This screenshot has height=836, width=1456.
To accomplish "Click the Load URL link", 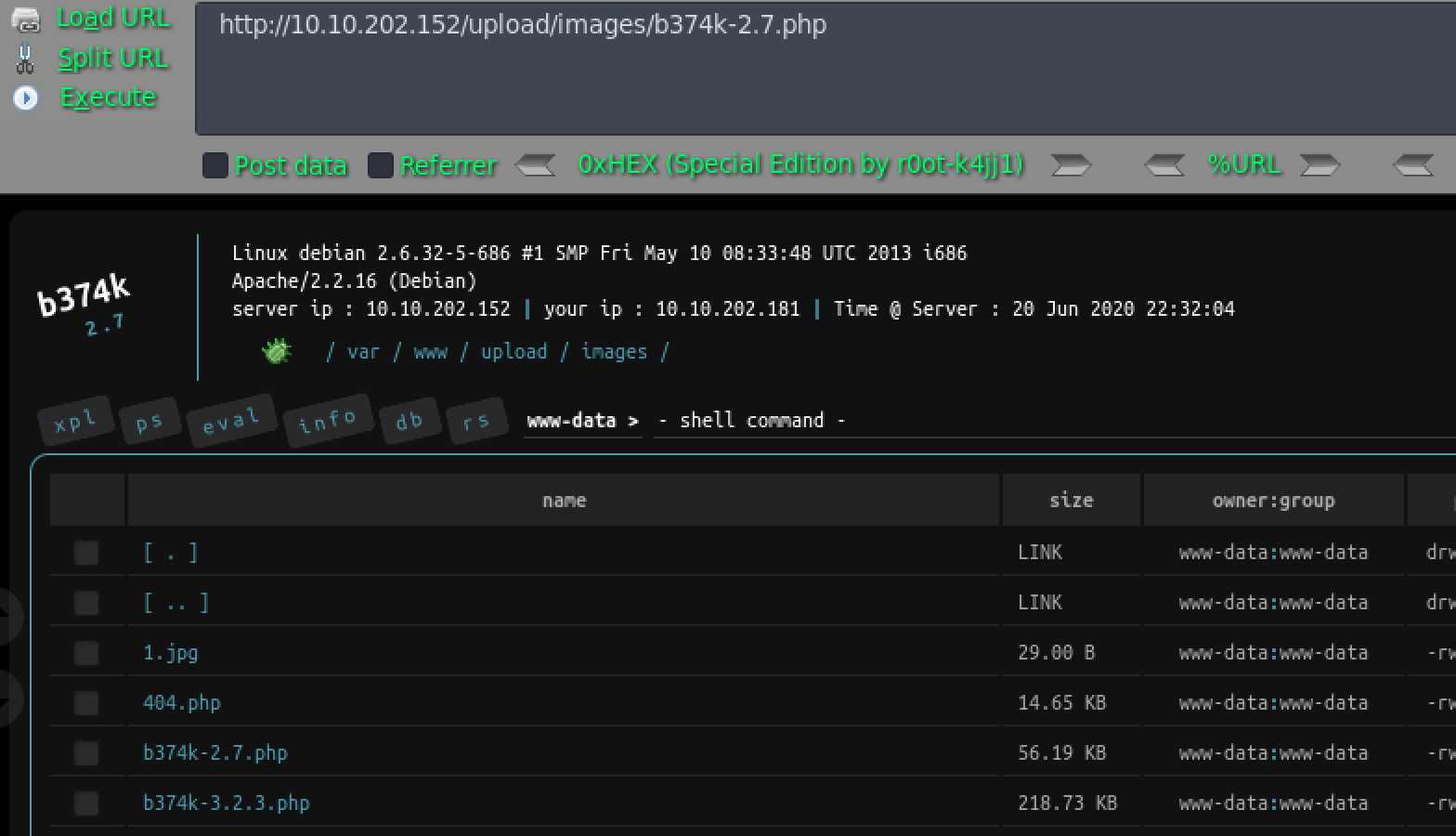I will (x=113, y=19).
